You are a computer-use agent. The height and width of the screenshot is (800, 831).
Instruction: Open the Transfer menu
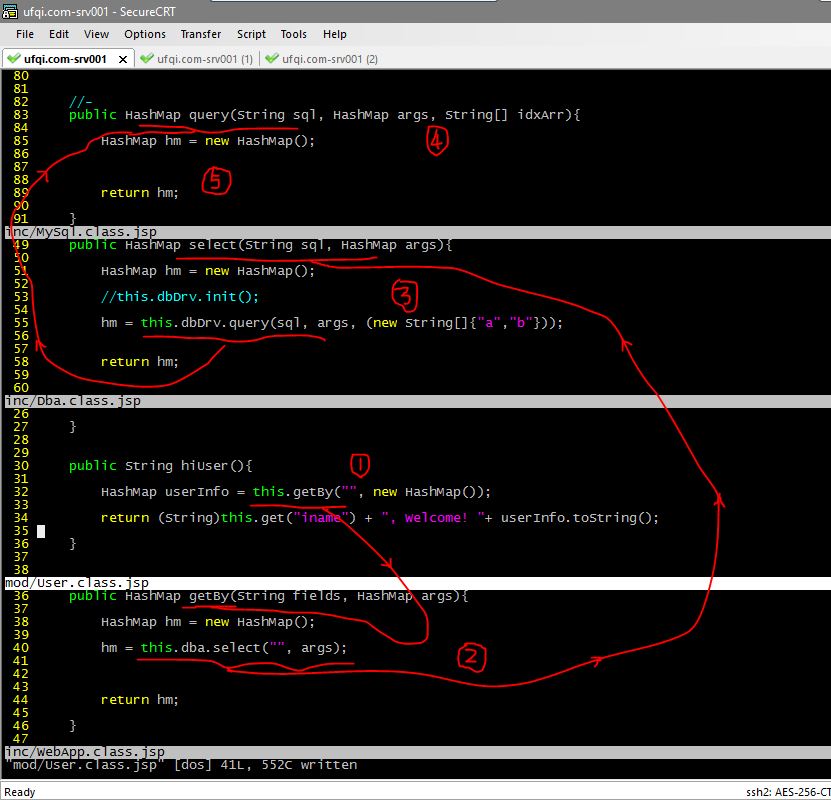pyautogui.click(x=201, y=34)
